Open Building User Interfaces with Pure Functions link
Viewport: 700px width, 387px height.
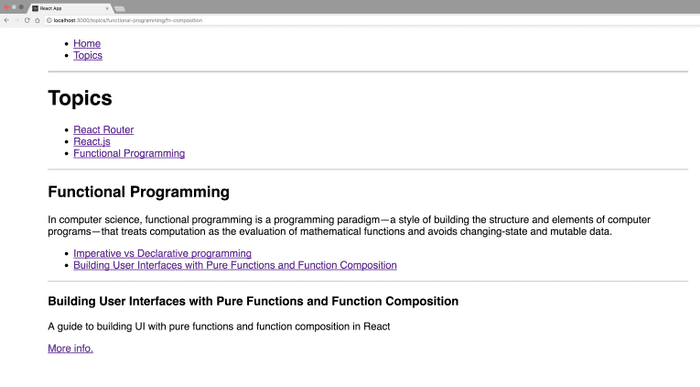[x=235, y=265]
